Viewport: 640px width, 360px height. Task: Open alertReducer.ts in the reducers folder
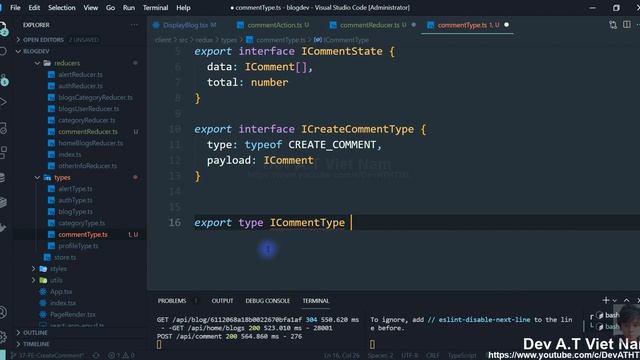80,75
